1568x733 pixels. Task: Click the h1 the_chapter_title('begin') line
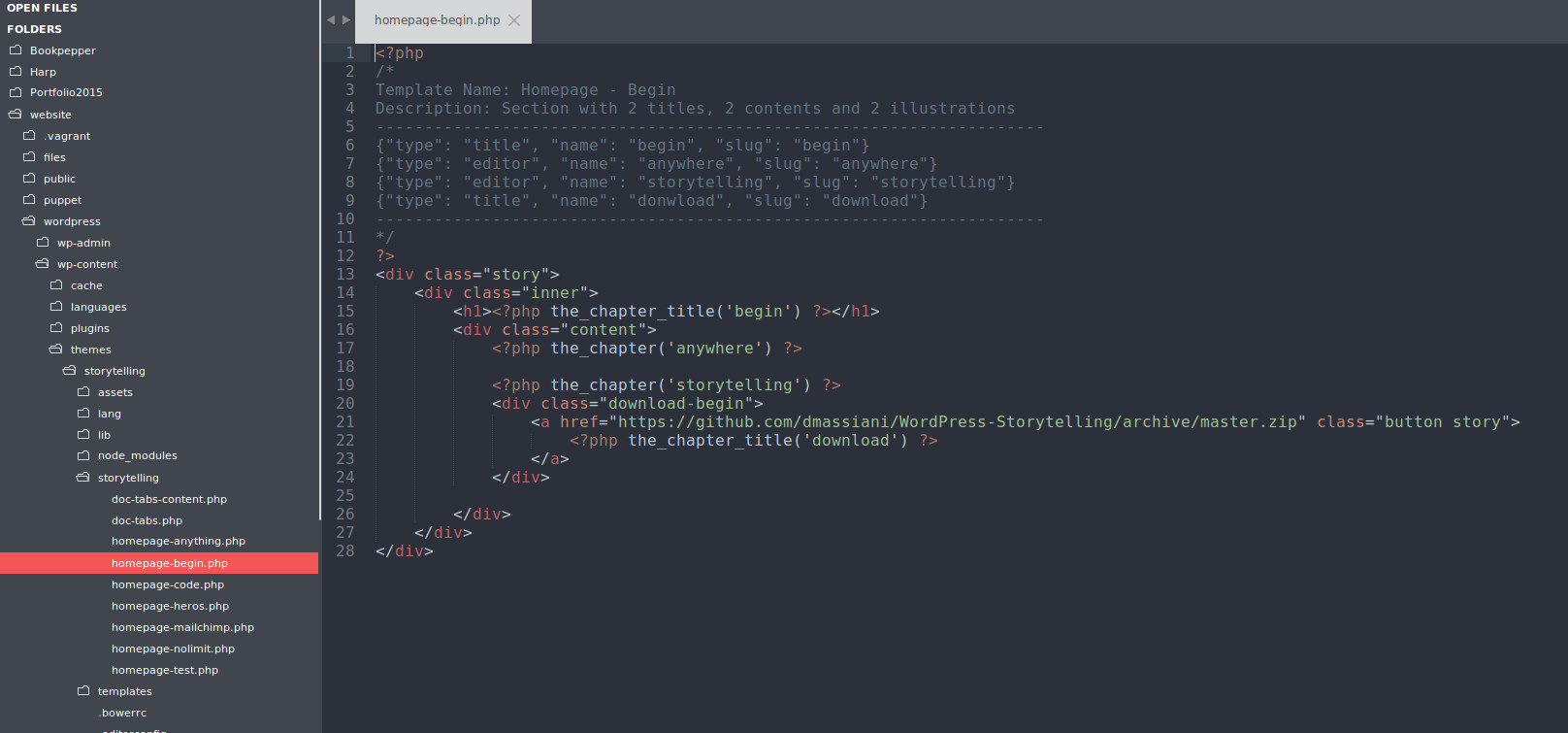click(x=667, y=311)
